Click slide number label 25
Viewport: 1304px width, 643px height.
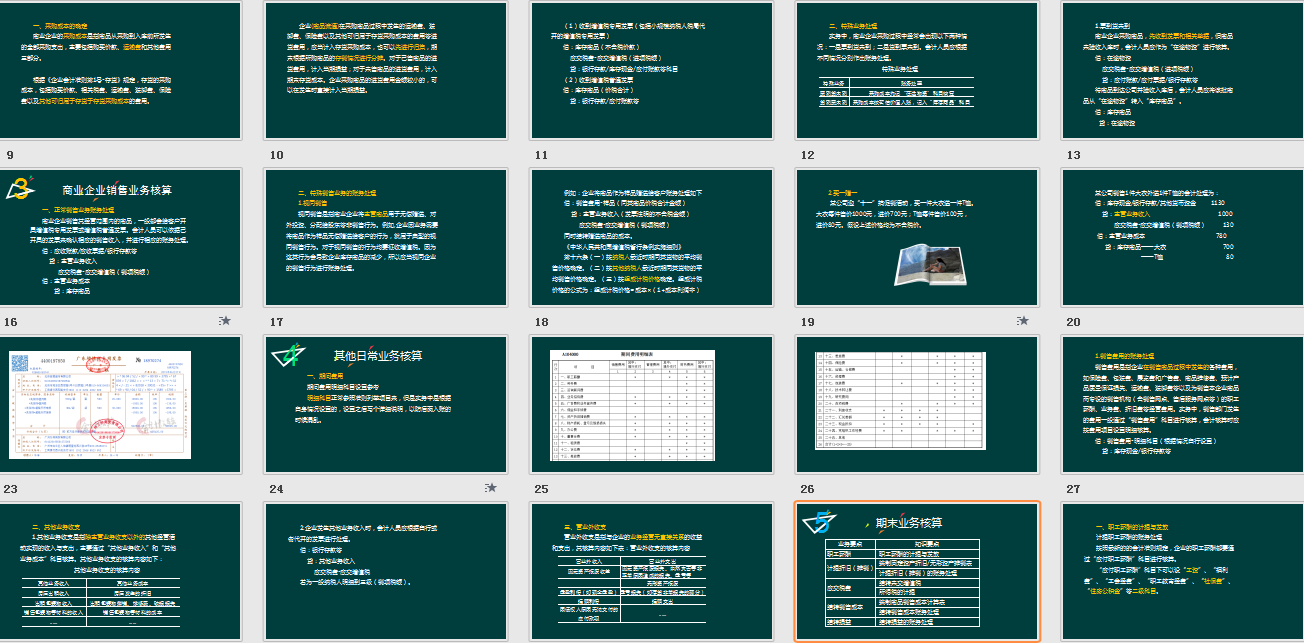click(542, 489)
